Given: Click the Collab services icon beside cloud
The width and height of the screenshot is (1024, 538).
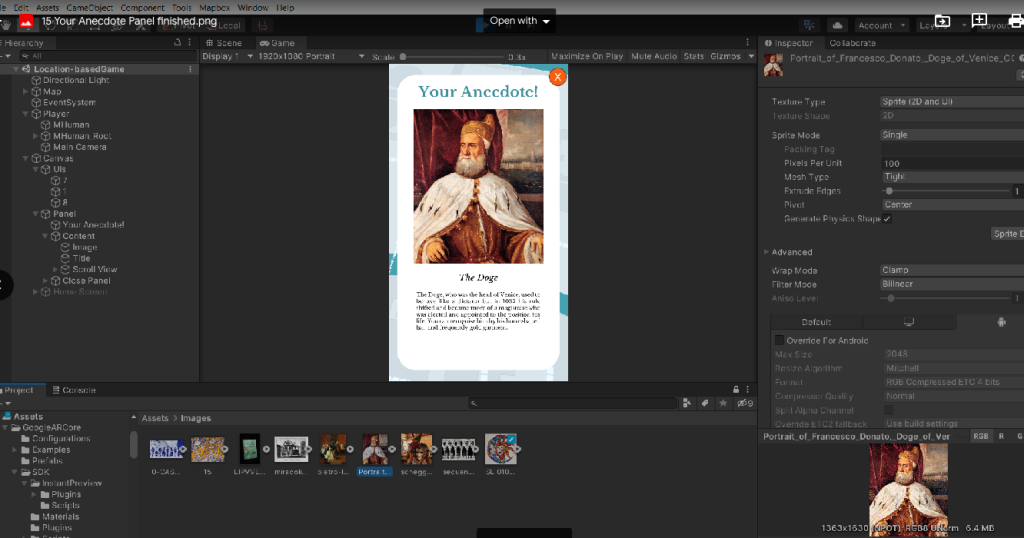Looking at the screenshot, I should [809, 25].
